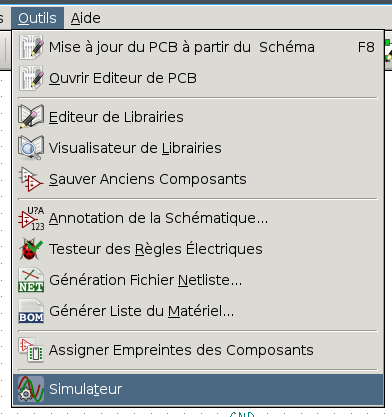Click the Simulateur waveform icon
Image resolution: width=392 pixels, height=417 pixels.
tap(31, 389)
